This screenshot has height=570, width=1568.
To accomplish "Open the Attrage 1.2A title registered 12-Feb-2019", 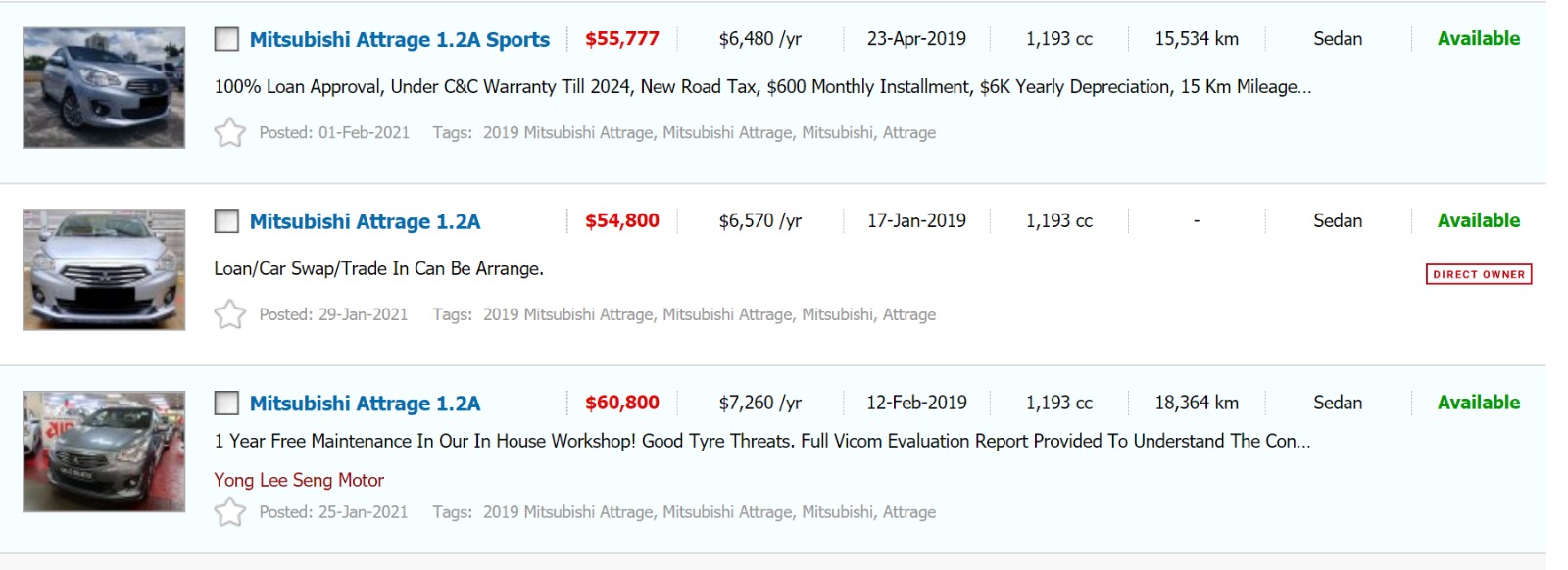I will [x=365, y=404].
